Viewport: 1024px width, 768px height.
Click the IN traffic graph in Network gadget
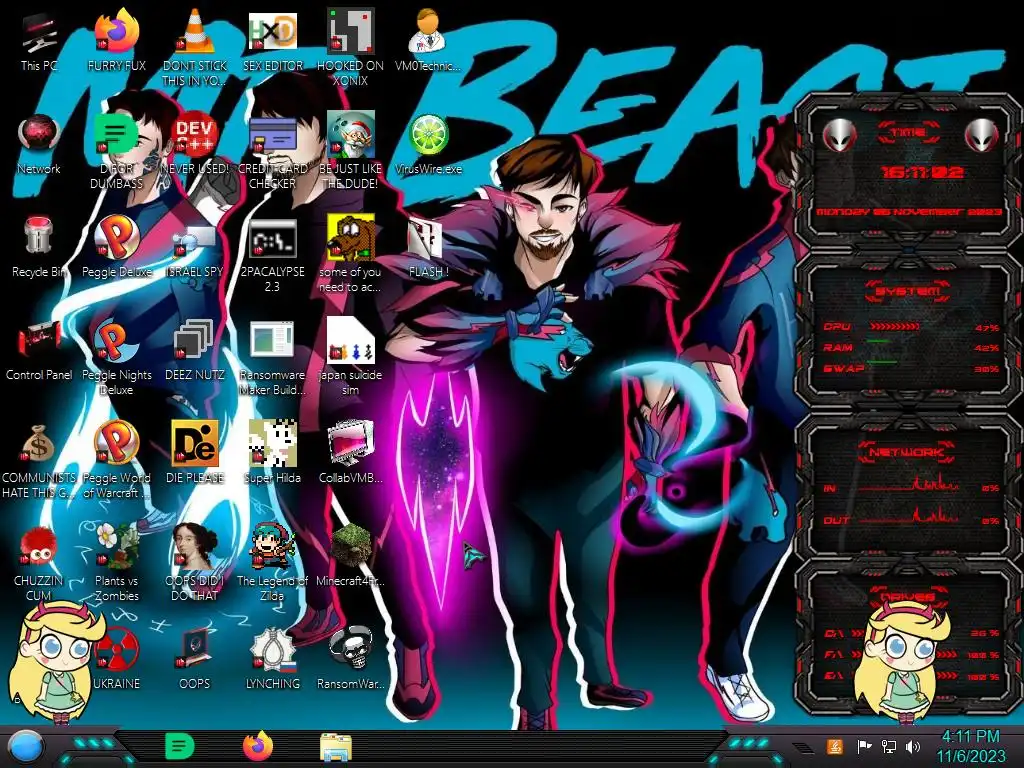pos(909,485)
